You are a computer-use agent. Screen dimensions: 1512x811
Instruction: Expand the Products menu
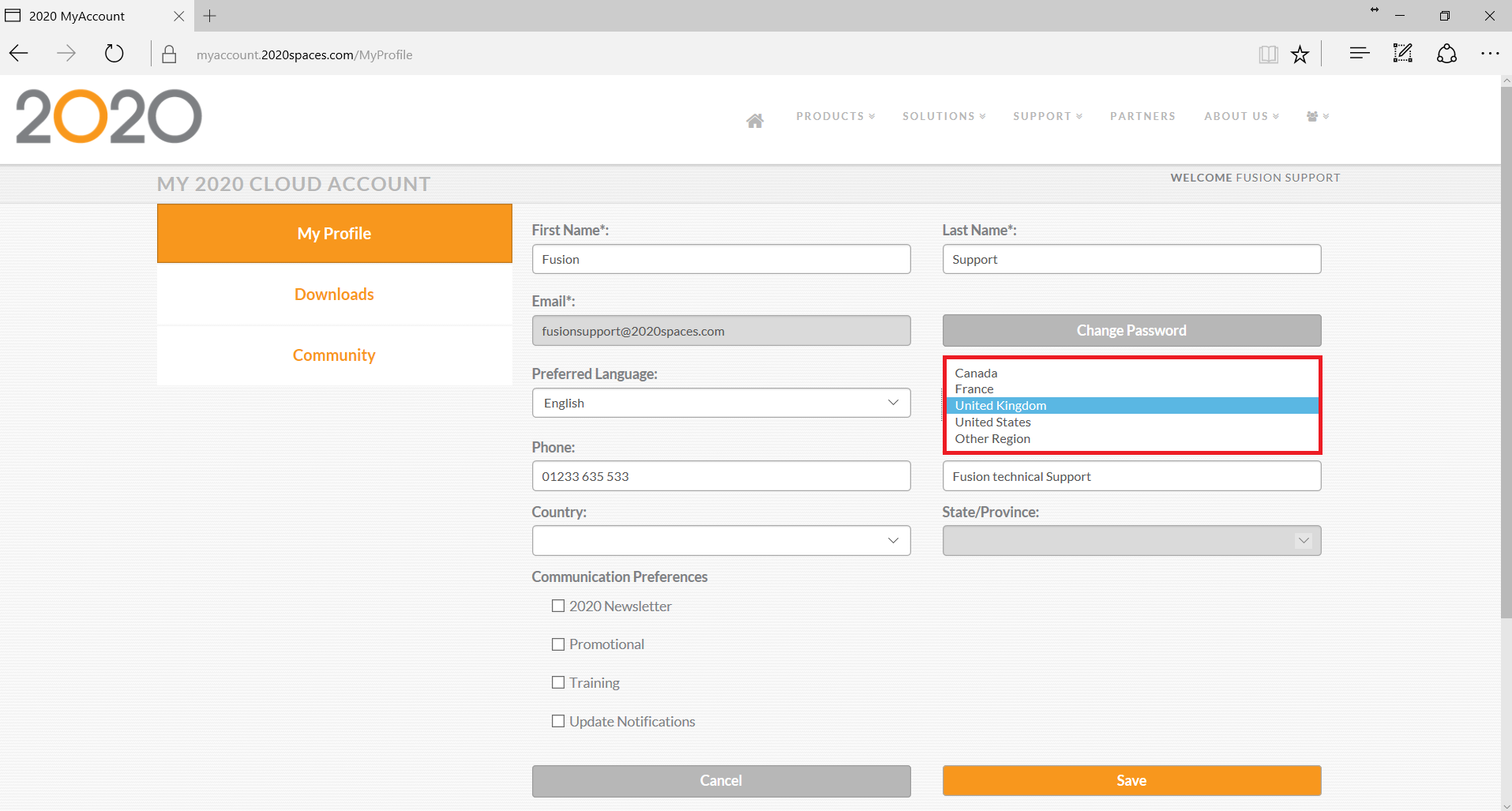[835, 116]
